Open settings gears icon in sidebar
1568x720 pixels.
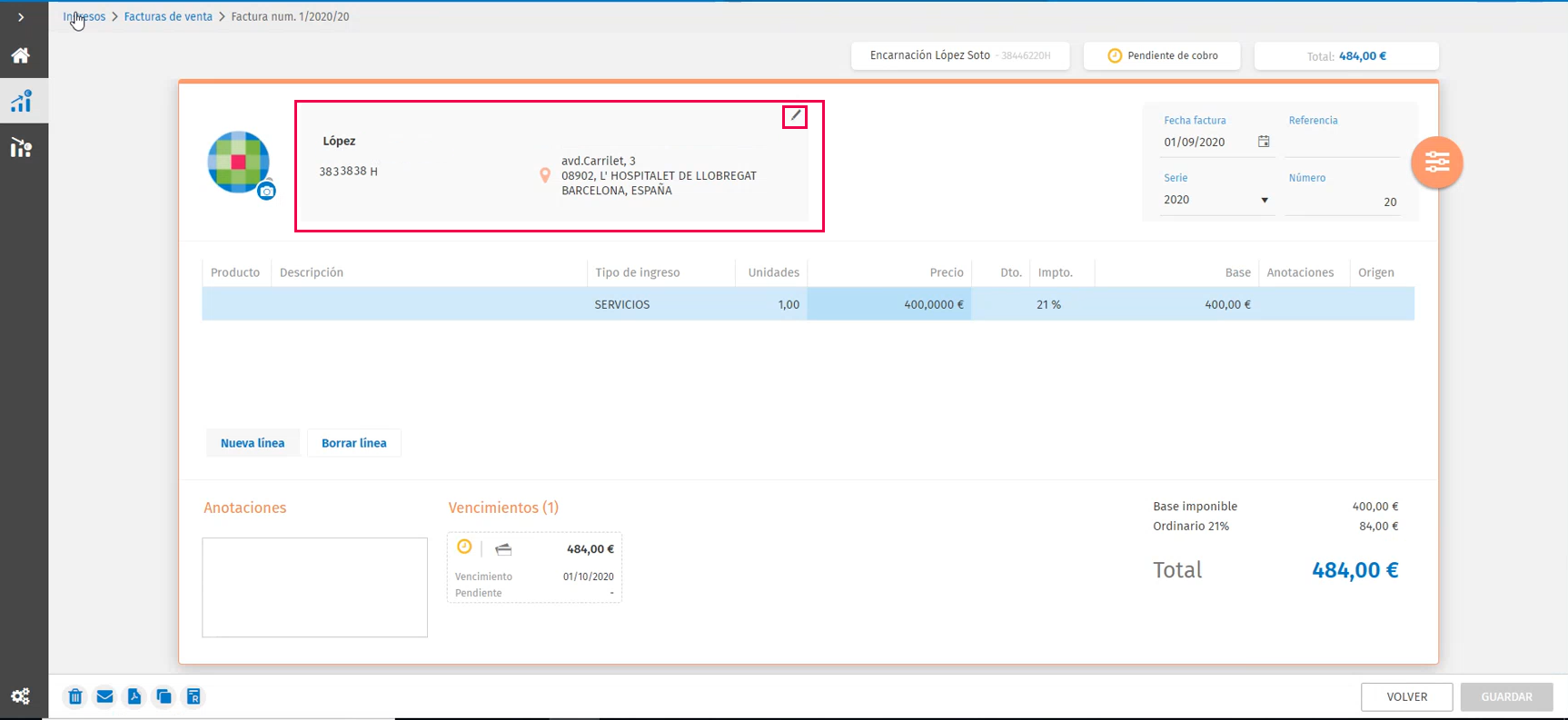[21, 696]
